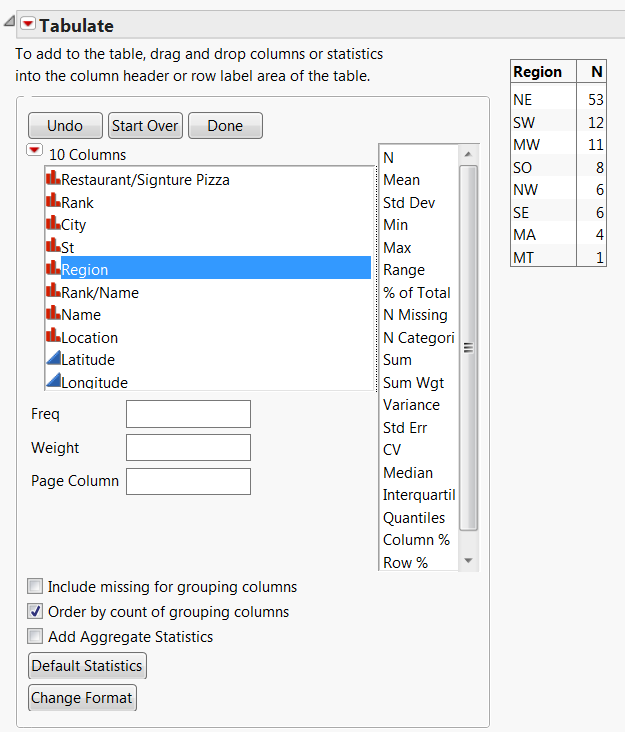Viewport: 625px width, 732px height.
Task: Click the nominal icon beside Location
Action: [53, 337]
